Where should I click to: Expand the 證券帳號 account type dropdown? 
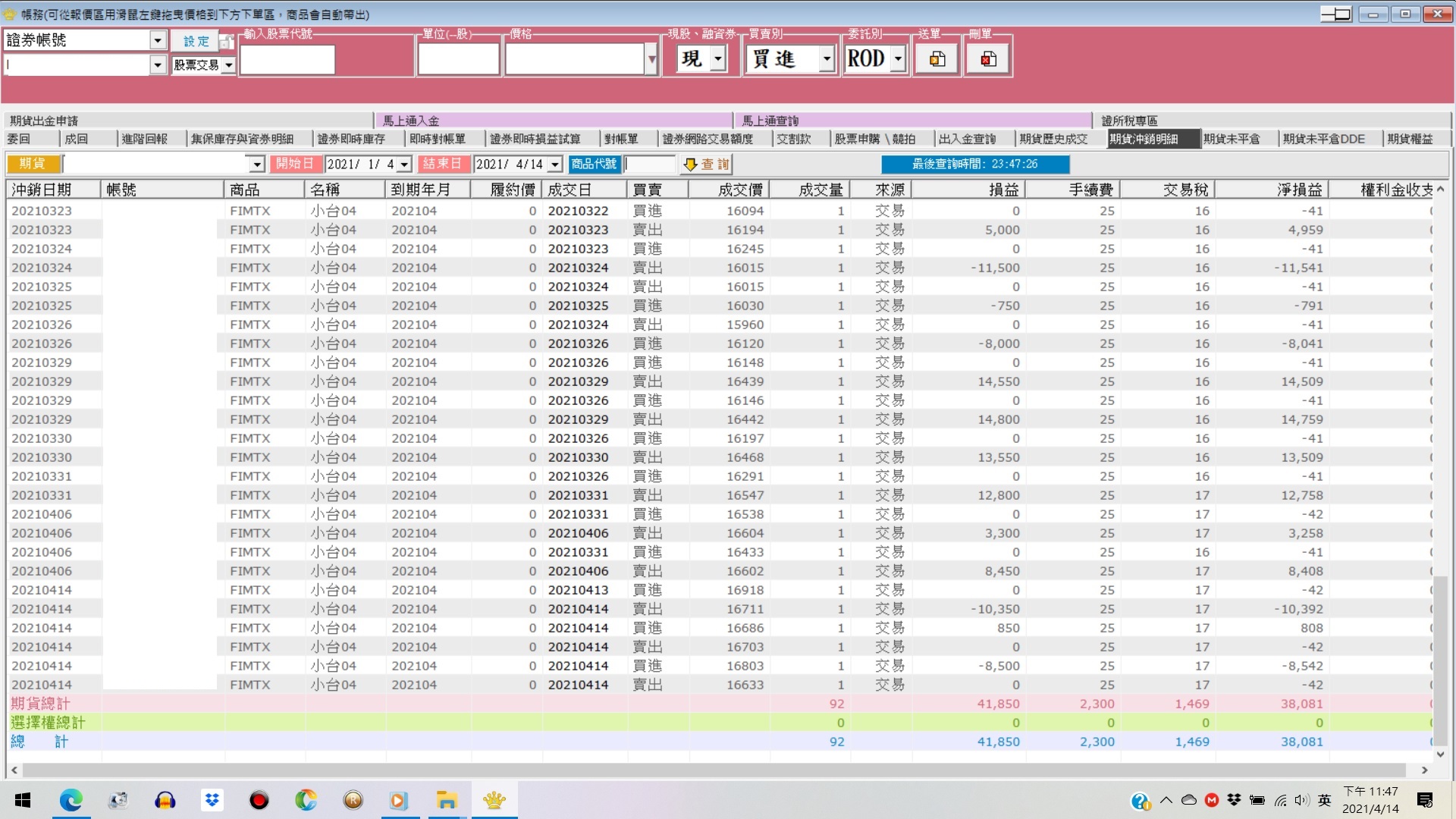coord(158,40)
